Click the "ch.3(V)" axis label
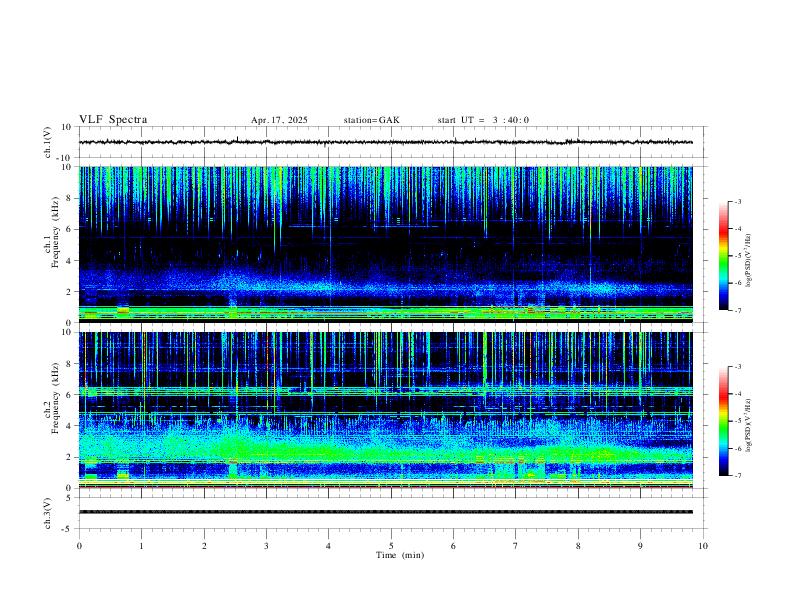This screenshot has height=612, width=792. [48, 513]
